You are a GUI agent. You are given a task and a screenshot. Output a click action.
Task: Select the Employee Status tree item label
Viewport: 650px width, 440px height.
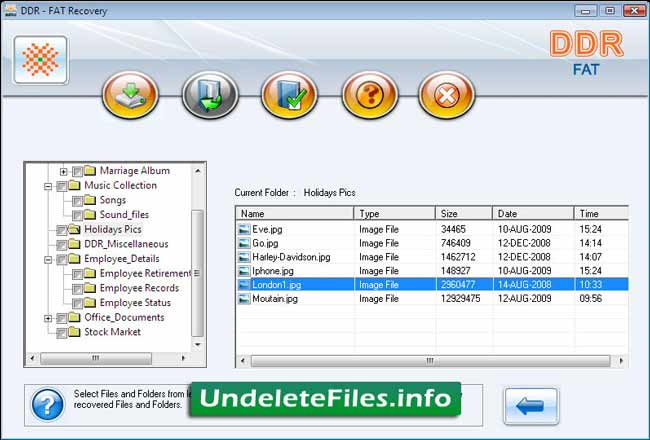[x=135, y=303]
